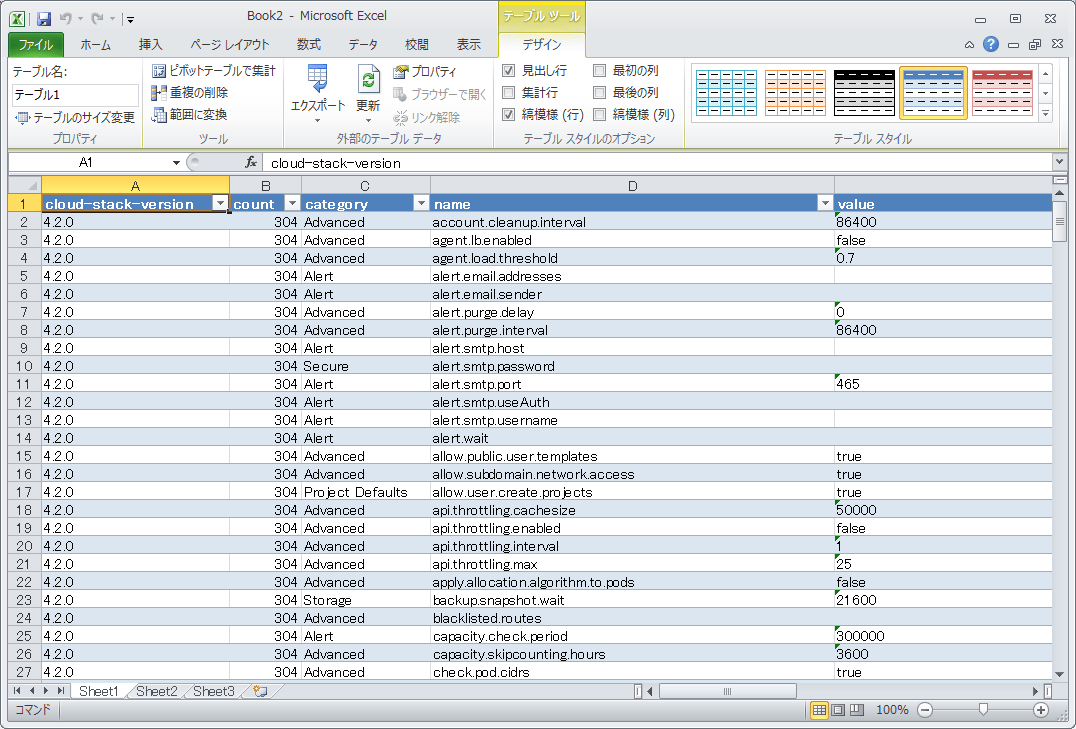Click ピボットテーブルで集計 button

click(x=213, y=71)
